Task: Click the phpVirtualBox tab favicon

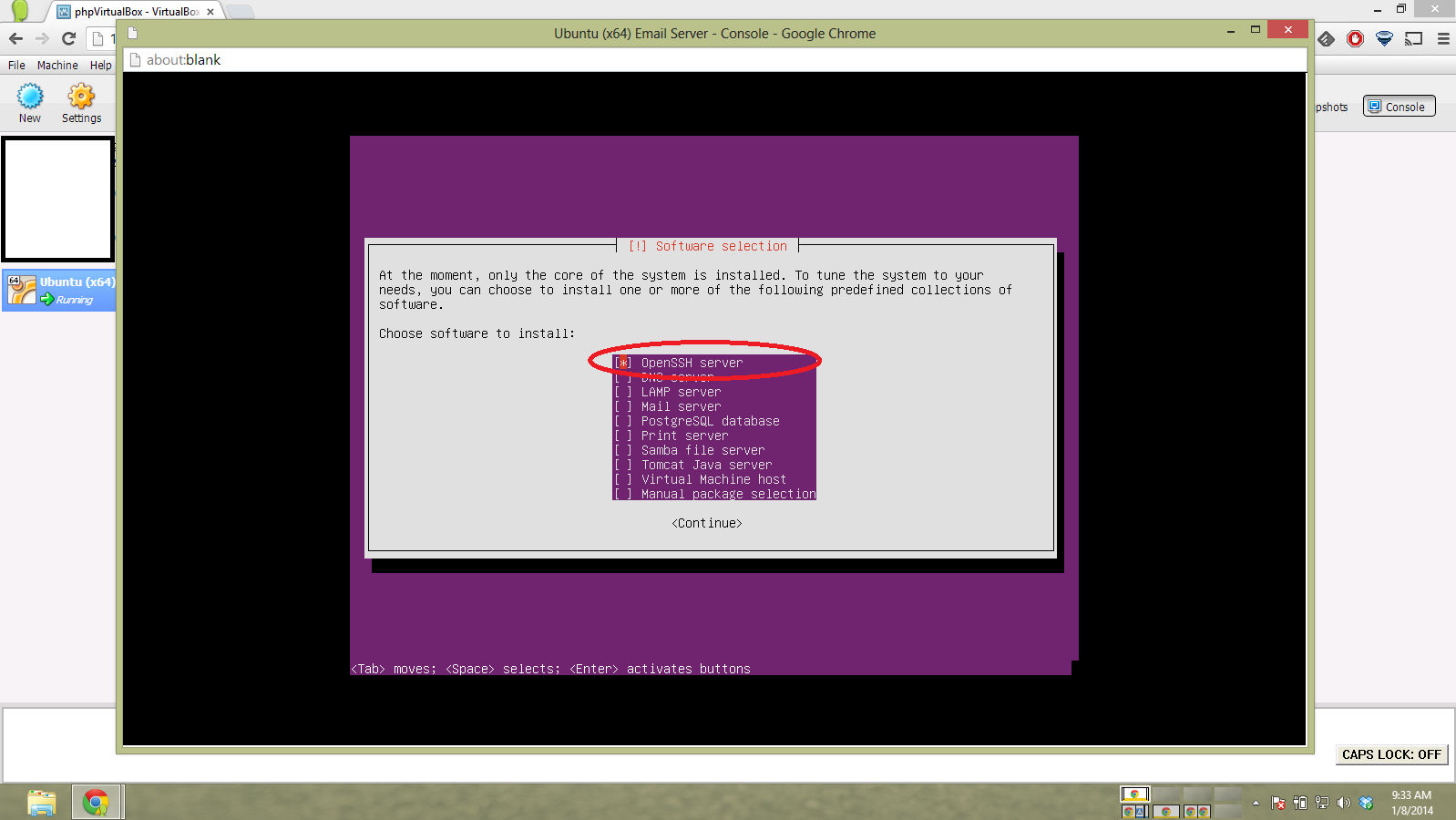Action: pos(64,12)
